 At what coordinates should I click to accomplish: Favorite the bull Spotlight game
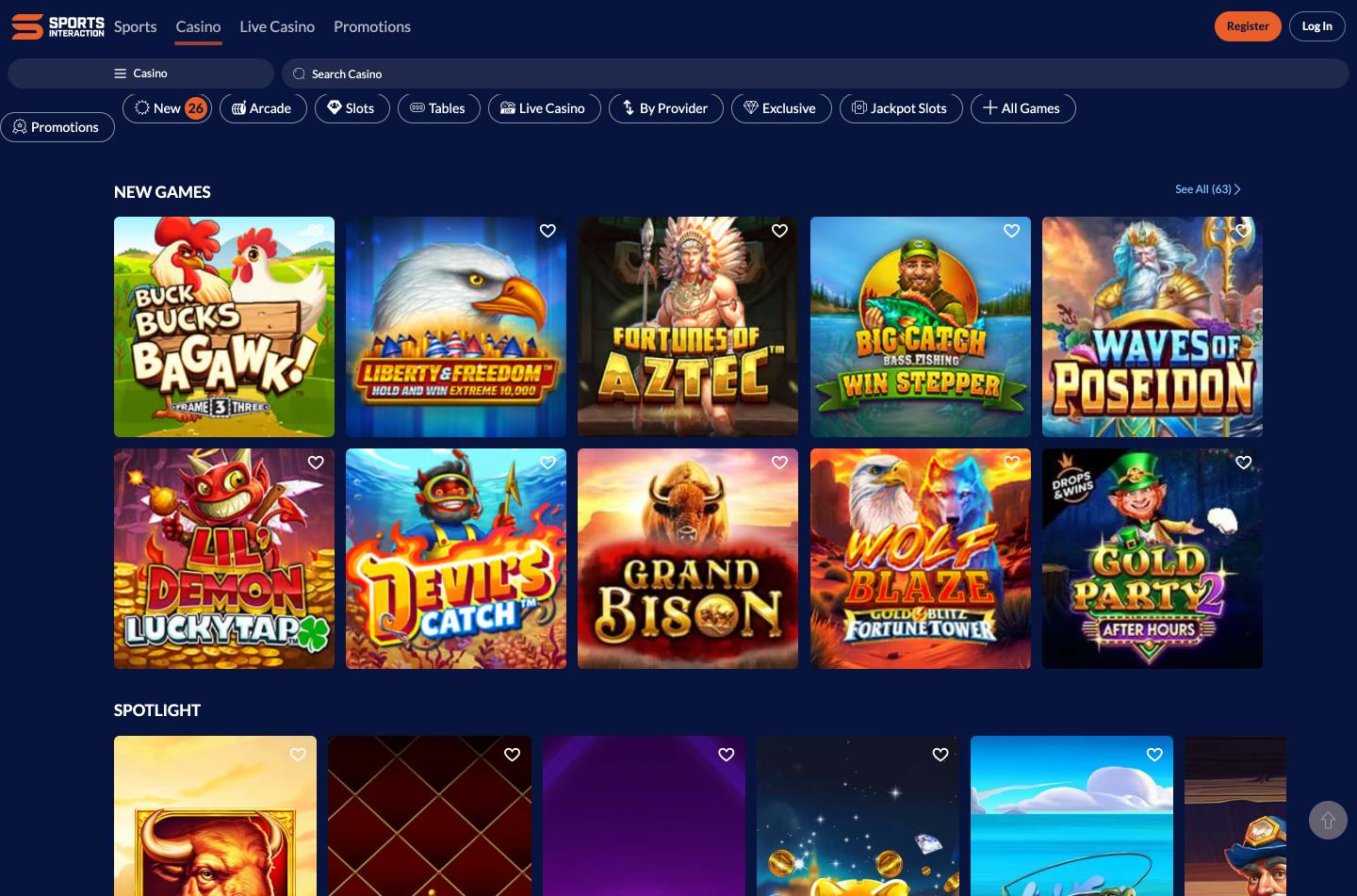point(298,755)
